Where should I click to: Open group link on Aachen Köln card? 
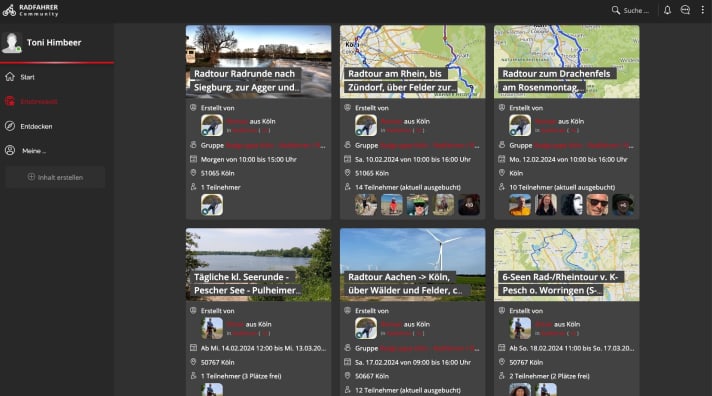(x=430, y=348)
